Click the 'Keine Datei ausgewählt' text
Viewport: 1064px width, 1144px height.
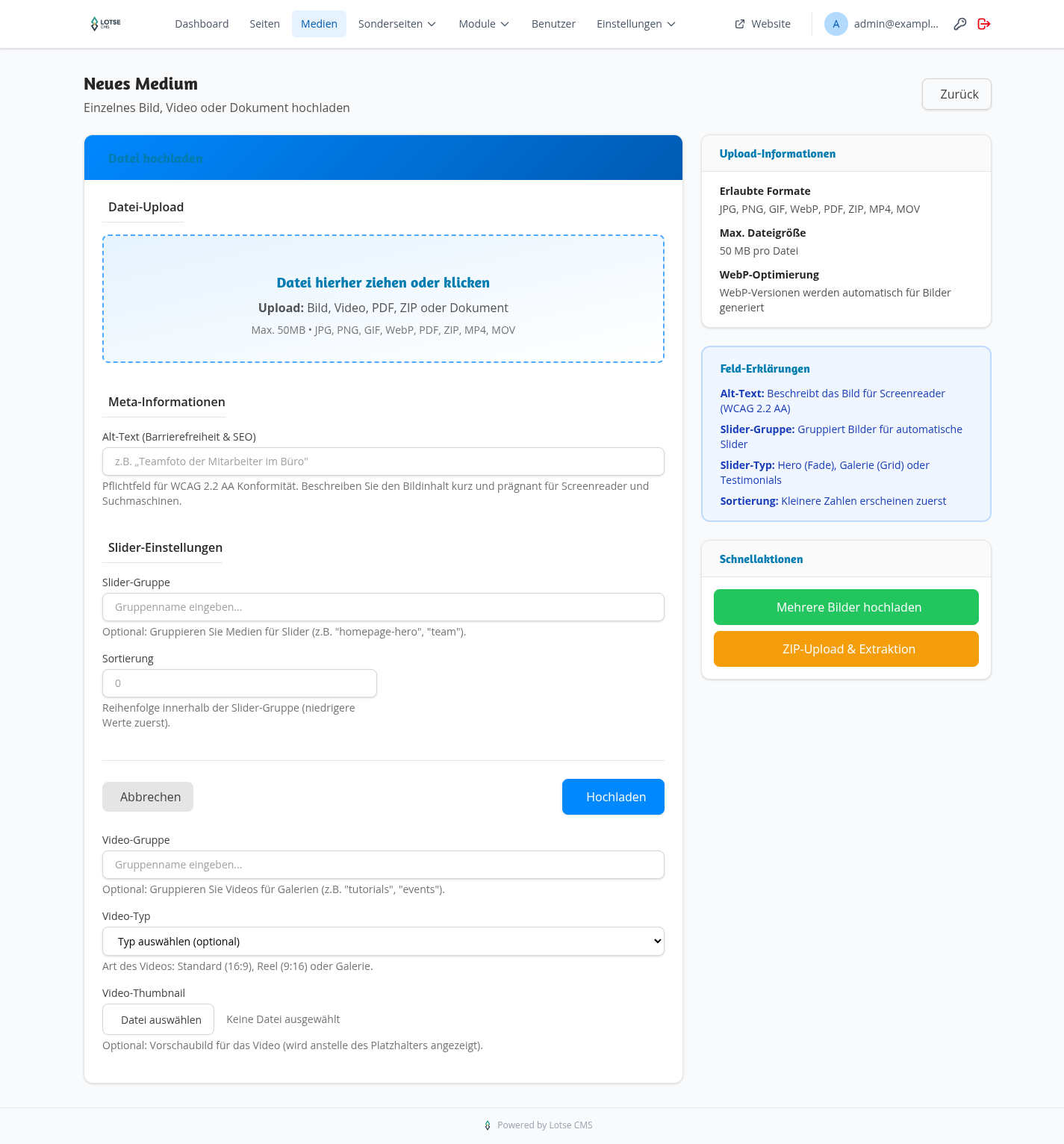tap(283, 1019)
